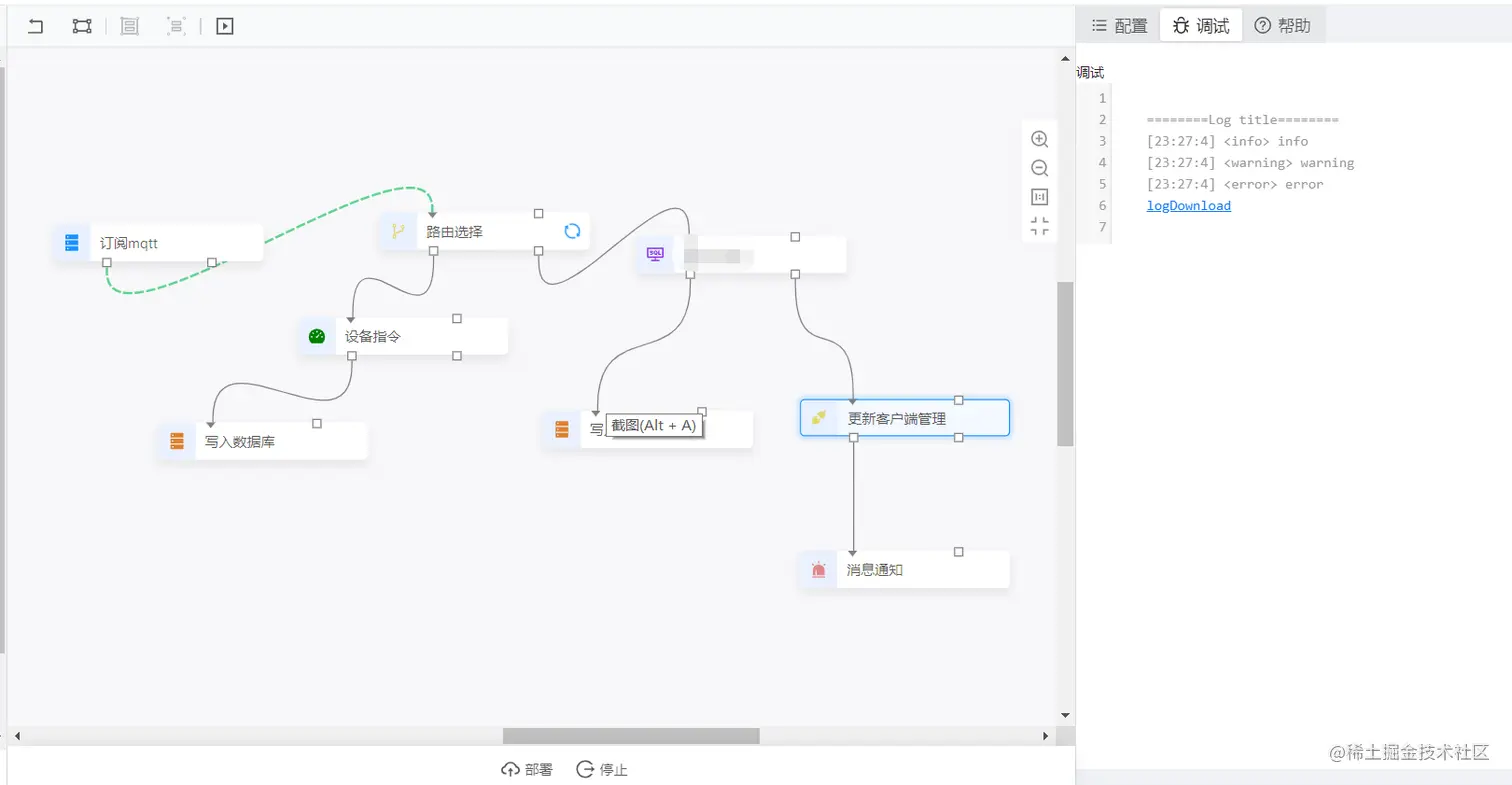Viewport: 1512px width, 785px height.
Task: Fit canvas to screen icon
Action: 1040,226
